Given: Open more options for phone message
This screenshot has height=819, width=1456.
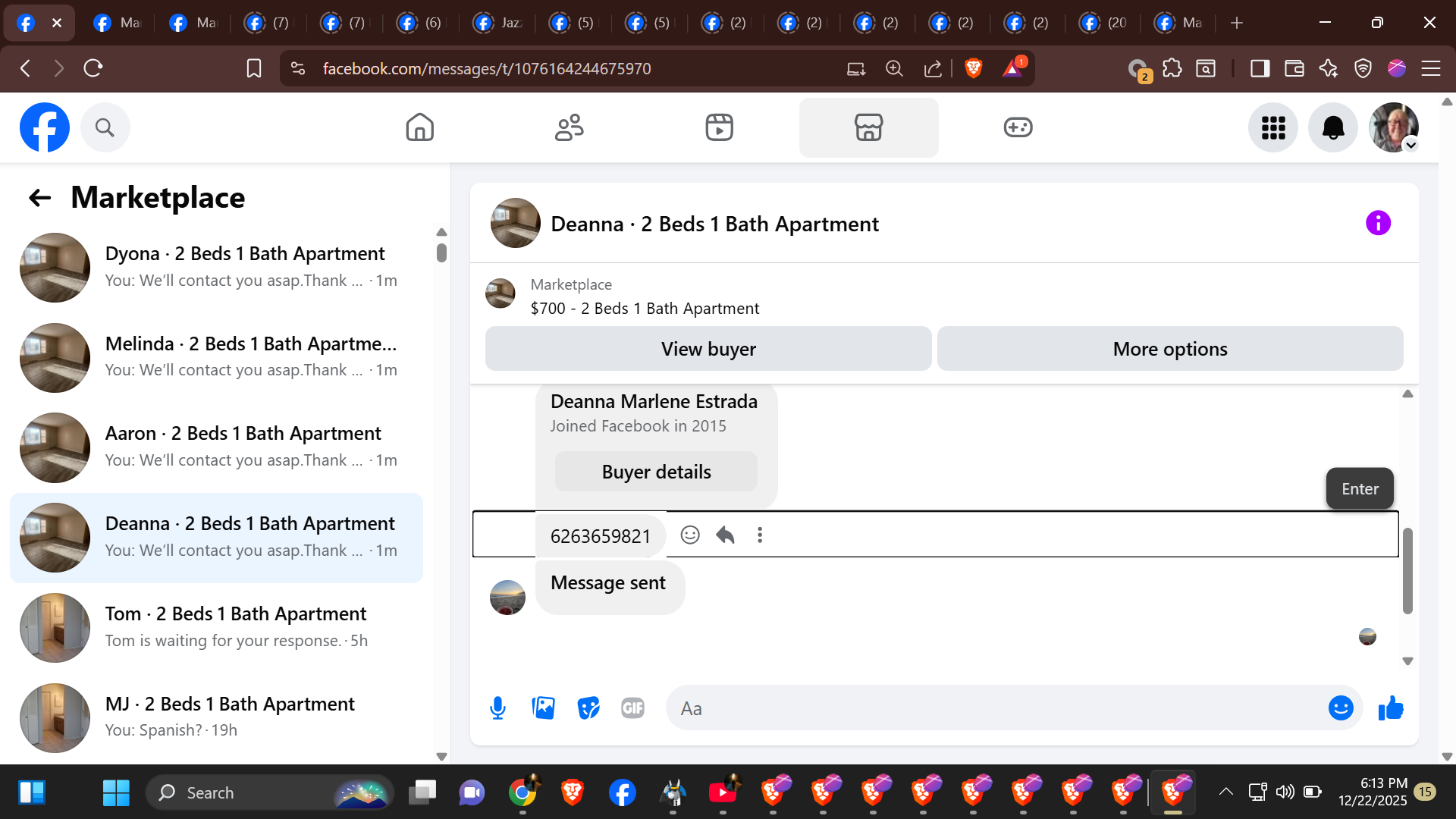Looking at the screenshot, I should [759, 535].
